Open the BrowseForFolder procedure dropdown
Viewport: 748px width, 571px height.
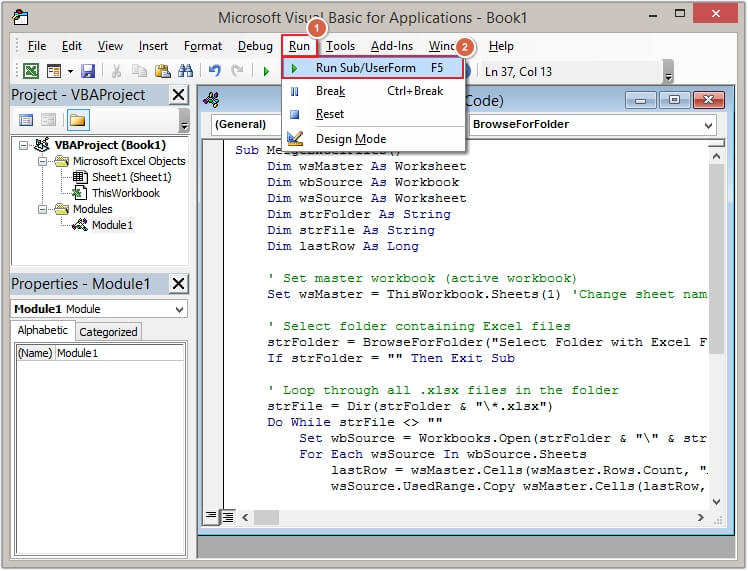click(x=707, y=125)
